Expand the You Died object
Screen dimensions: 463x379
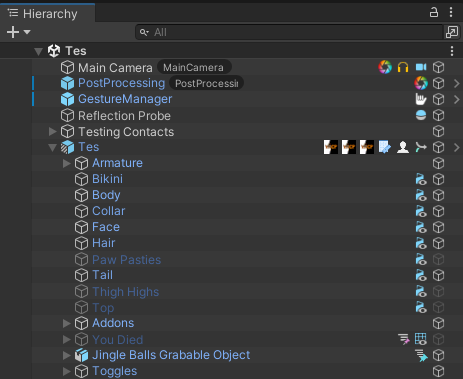(x=67, y=339)
